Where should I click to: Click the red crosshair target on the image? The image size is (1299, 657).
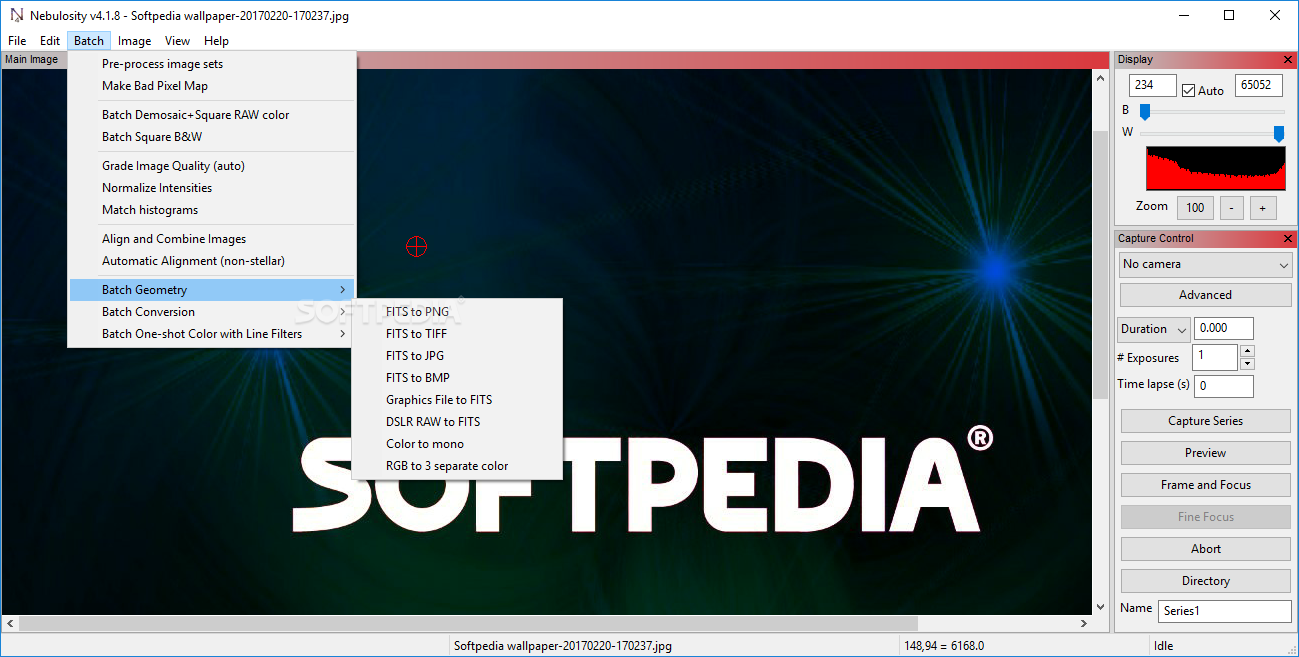click(x=416, y=246)
